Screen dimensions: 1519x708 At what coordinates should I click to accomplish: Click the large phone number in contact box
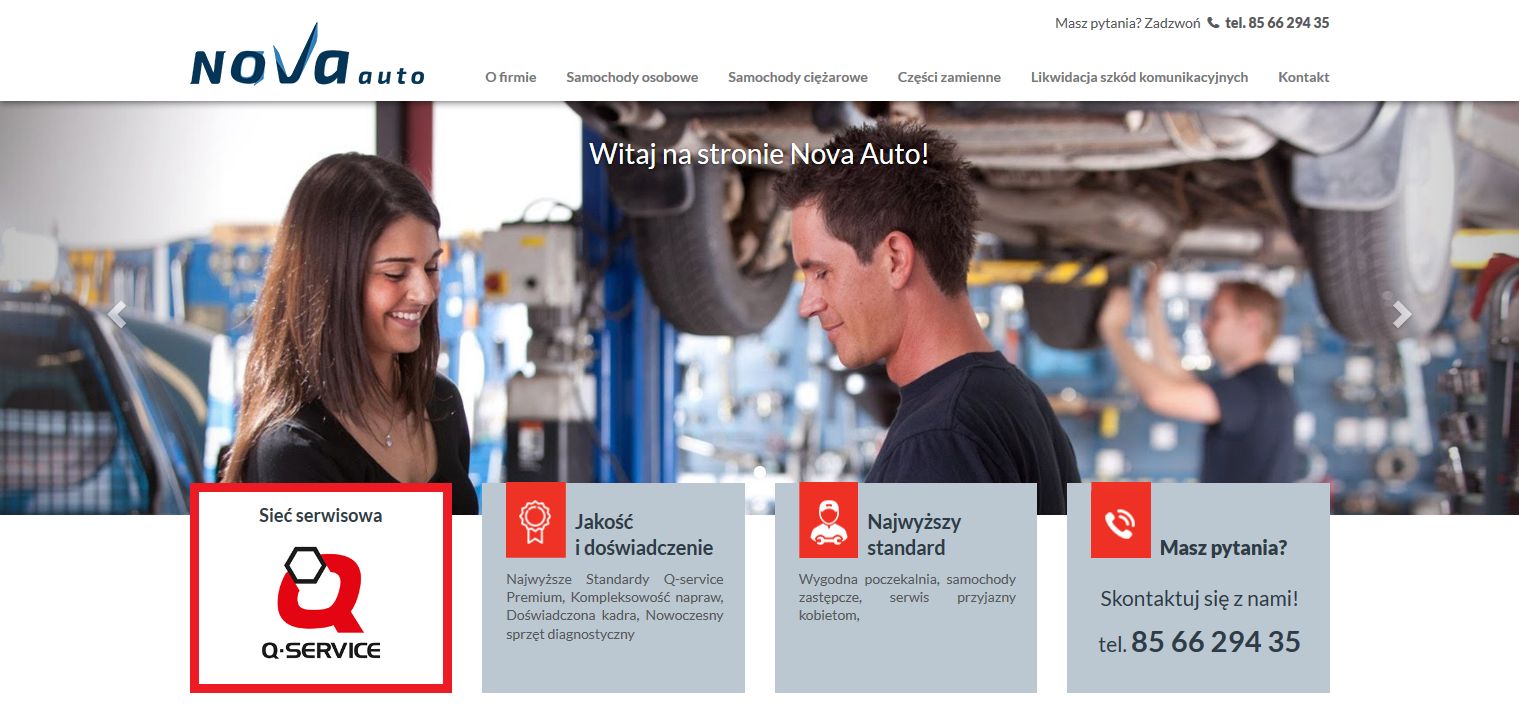[x=1215, y=642]
